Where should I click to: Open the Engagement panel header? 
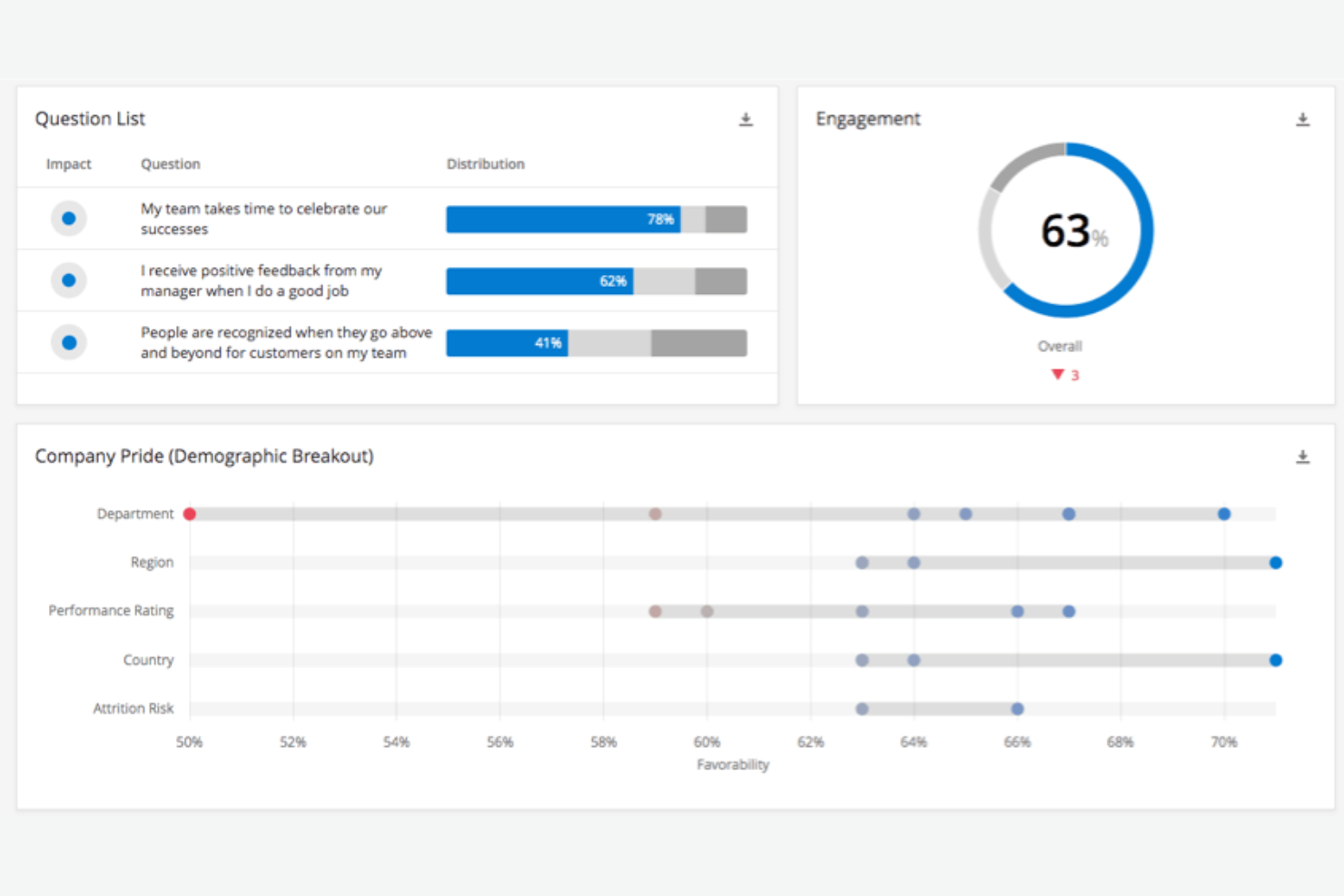[x=868, y=118]
